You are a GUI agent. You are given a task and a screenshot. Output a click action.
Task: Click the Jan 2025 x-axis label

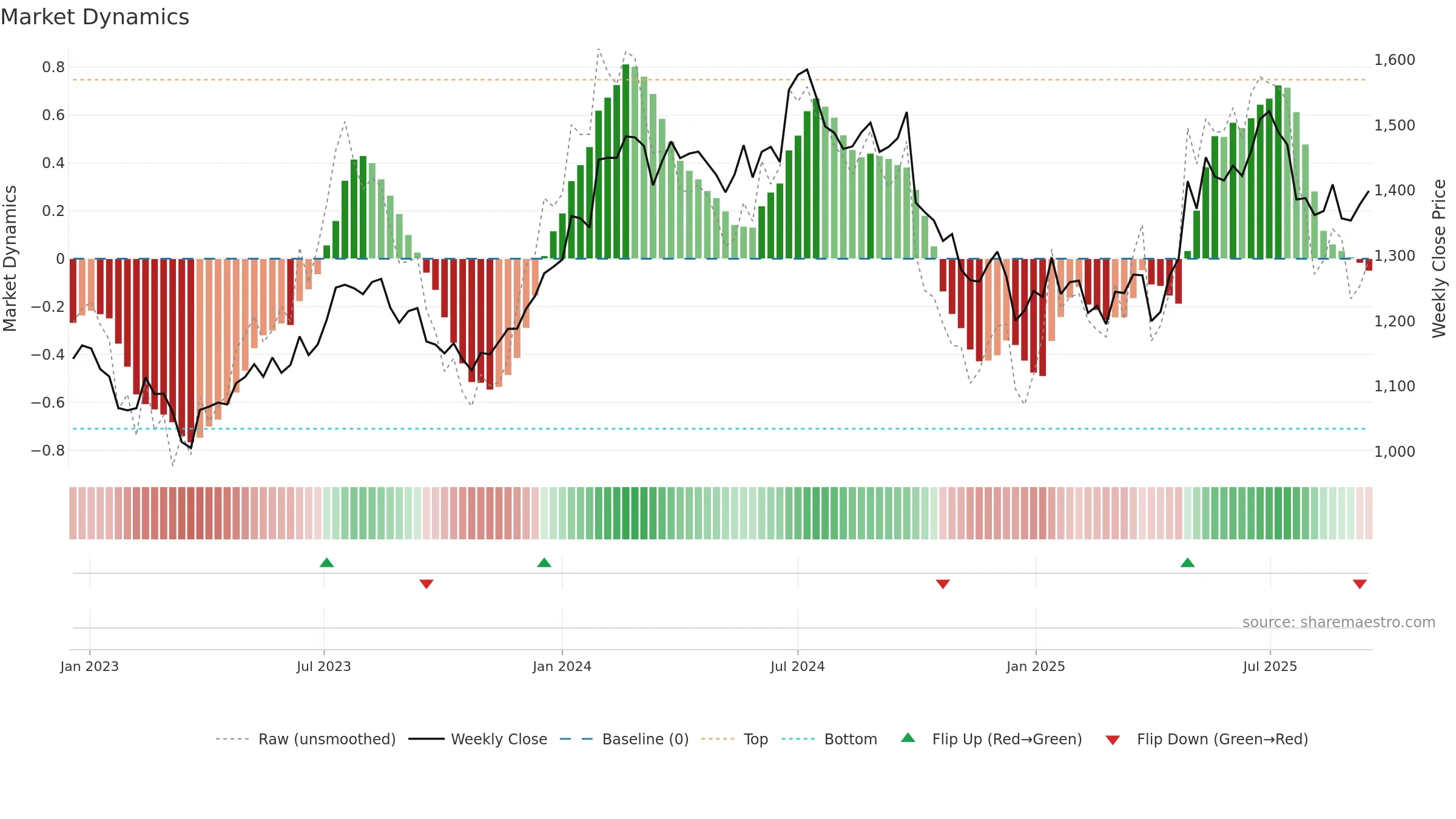(x=1036, y=666)
